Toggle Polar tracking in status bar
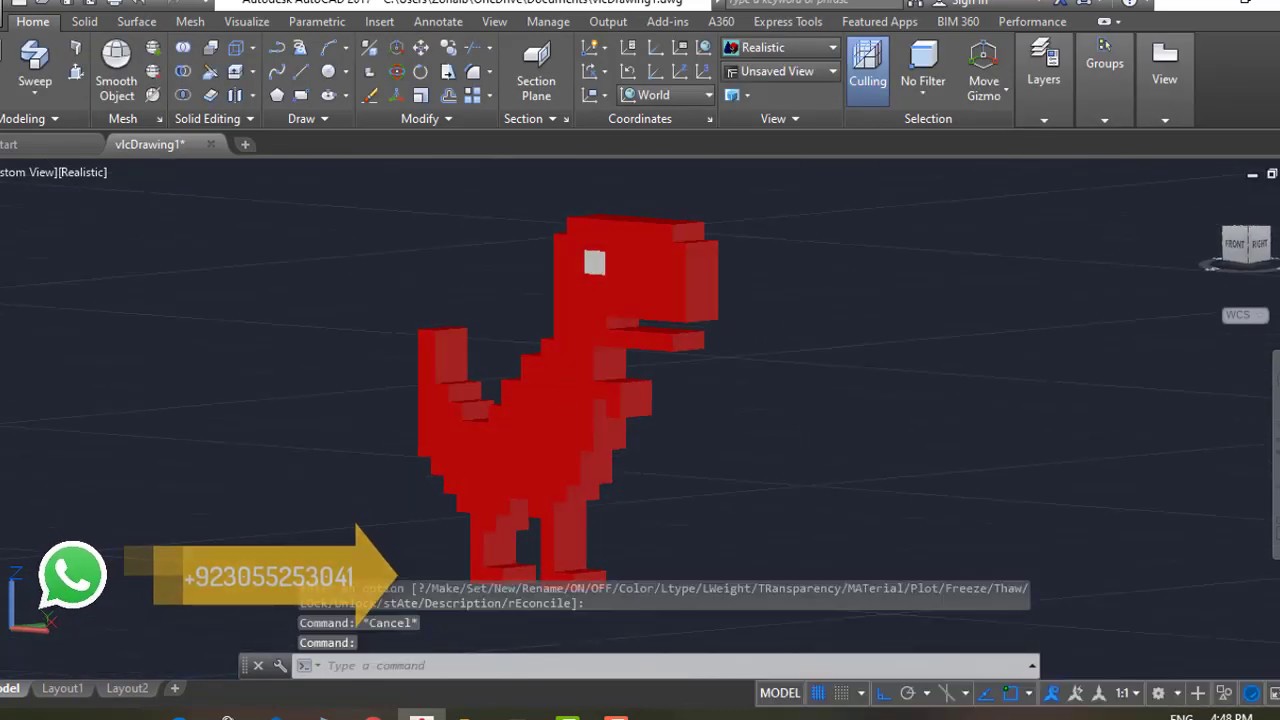Image resolution: width=1280 pixels, height=720 pixels. (907, 693)
